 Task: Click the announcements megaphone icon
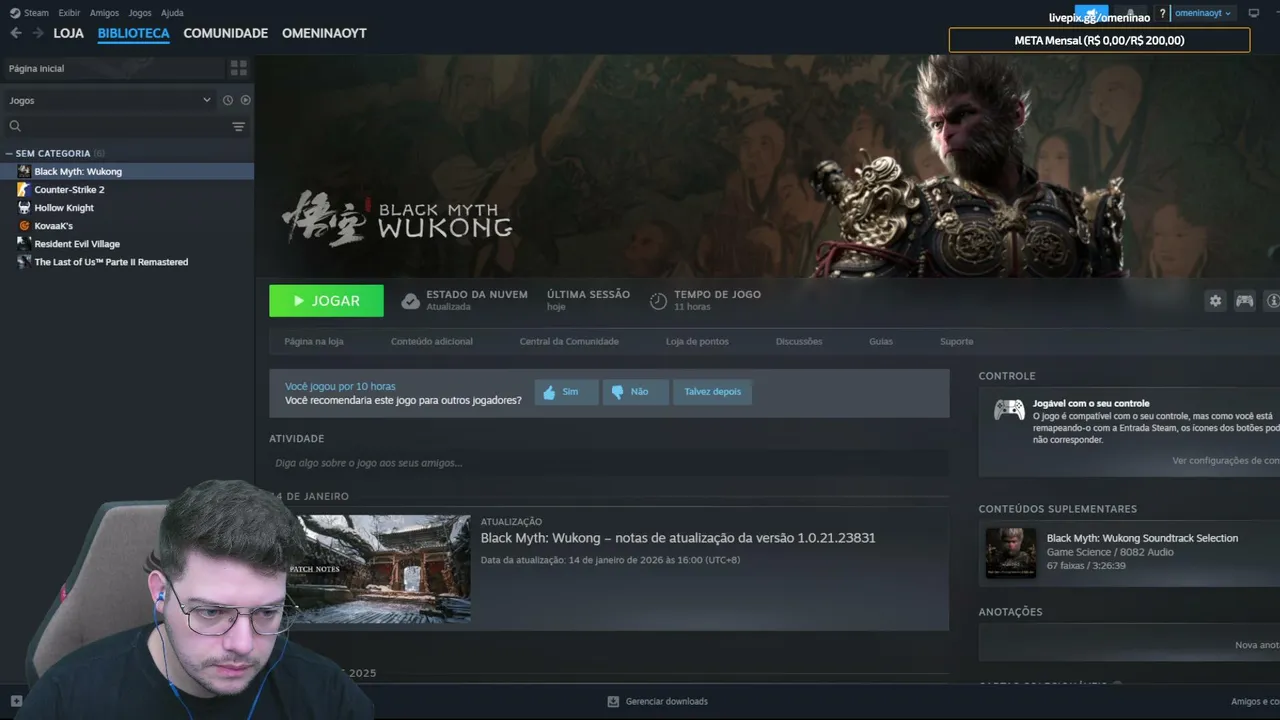tap(1091, 13)
